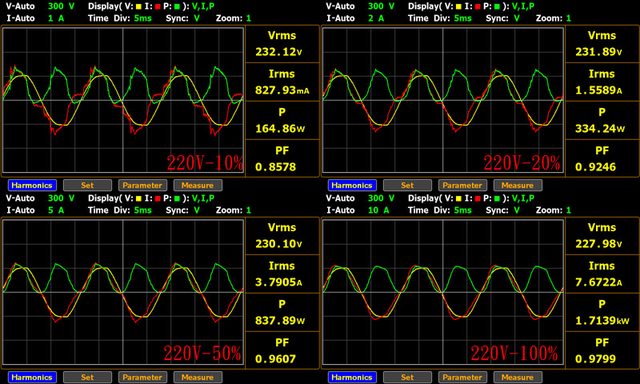Open Set in the 220V-10% panel
Image resolution: width=640 pixels, height=384 pixels.
87,185
